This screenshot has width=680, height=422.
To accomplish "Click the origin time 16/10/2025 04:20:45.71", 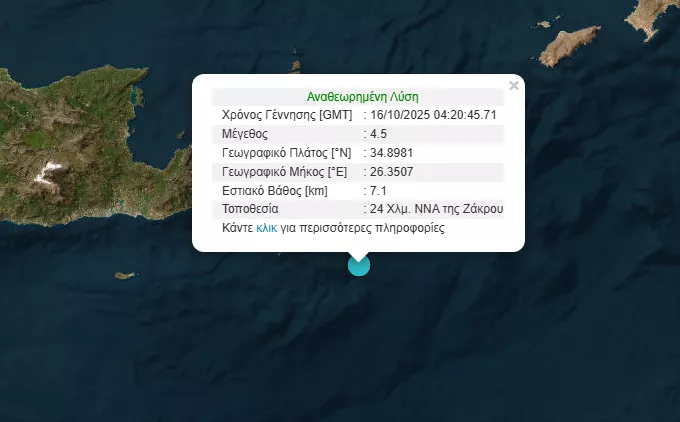I will [x=433, y=115].
